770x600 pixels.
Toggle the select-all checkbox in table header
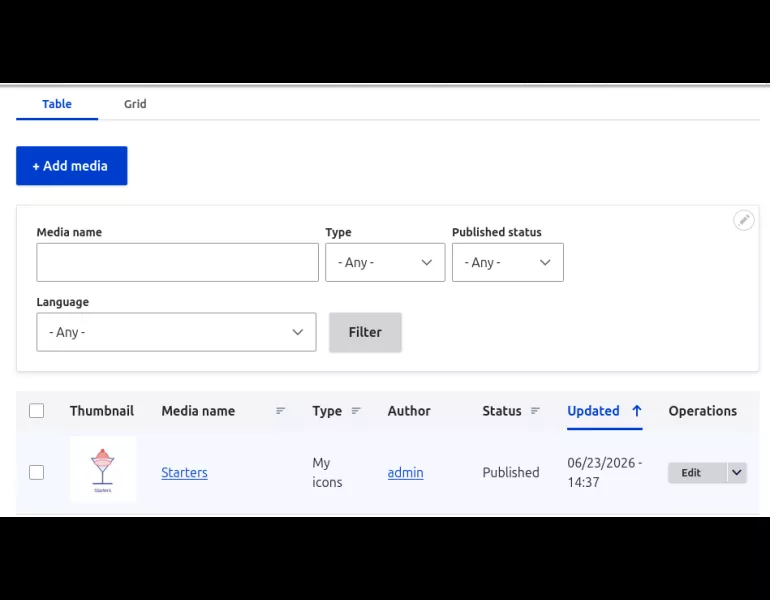tap(36, 410)
